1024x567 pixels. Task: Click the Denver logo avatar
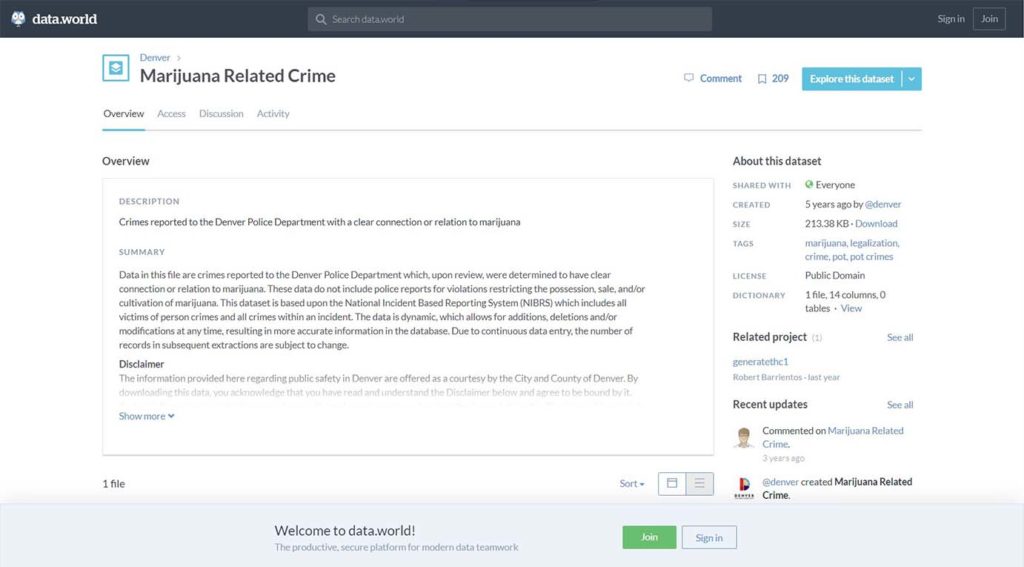(x=744, y=488)
